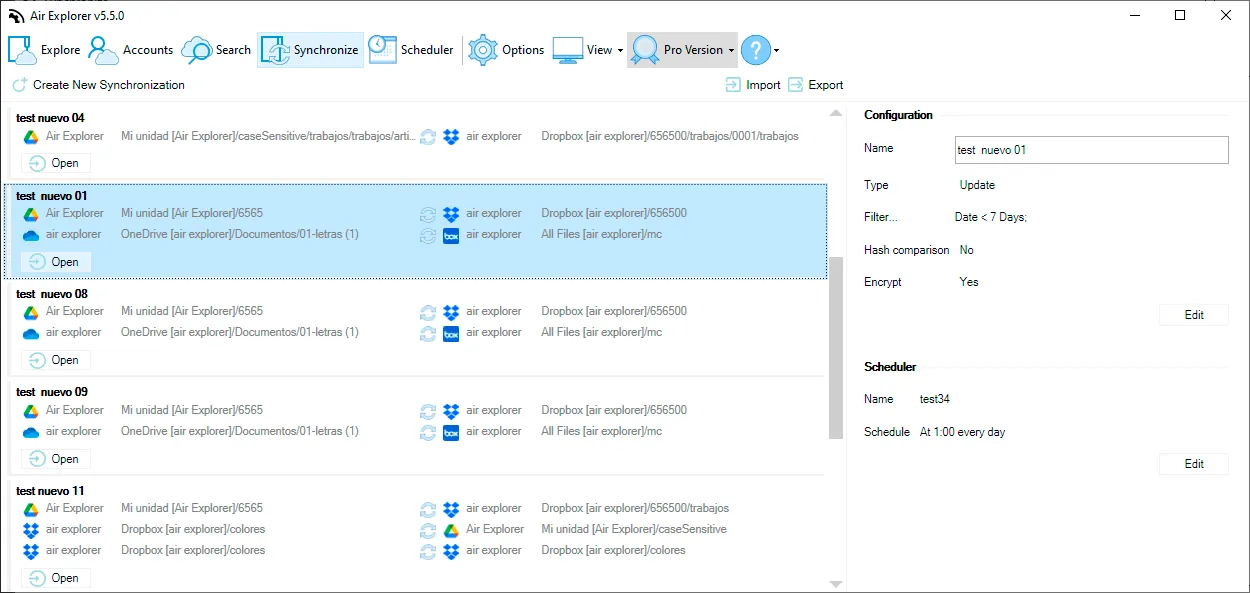Click the scrollbar up arrow
The height and width of the screenshot is (593, 1250).
(836, 112)
